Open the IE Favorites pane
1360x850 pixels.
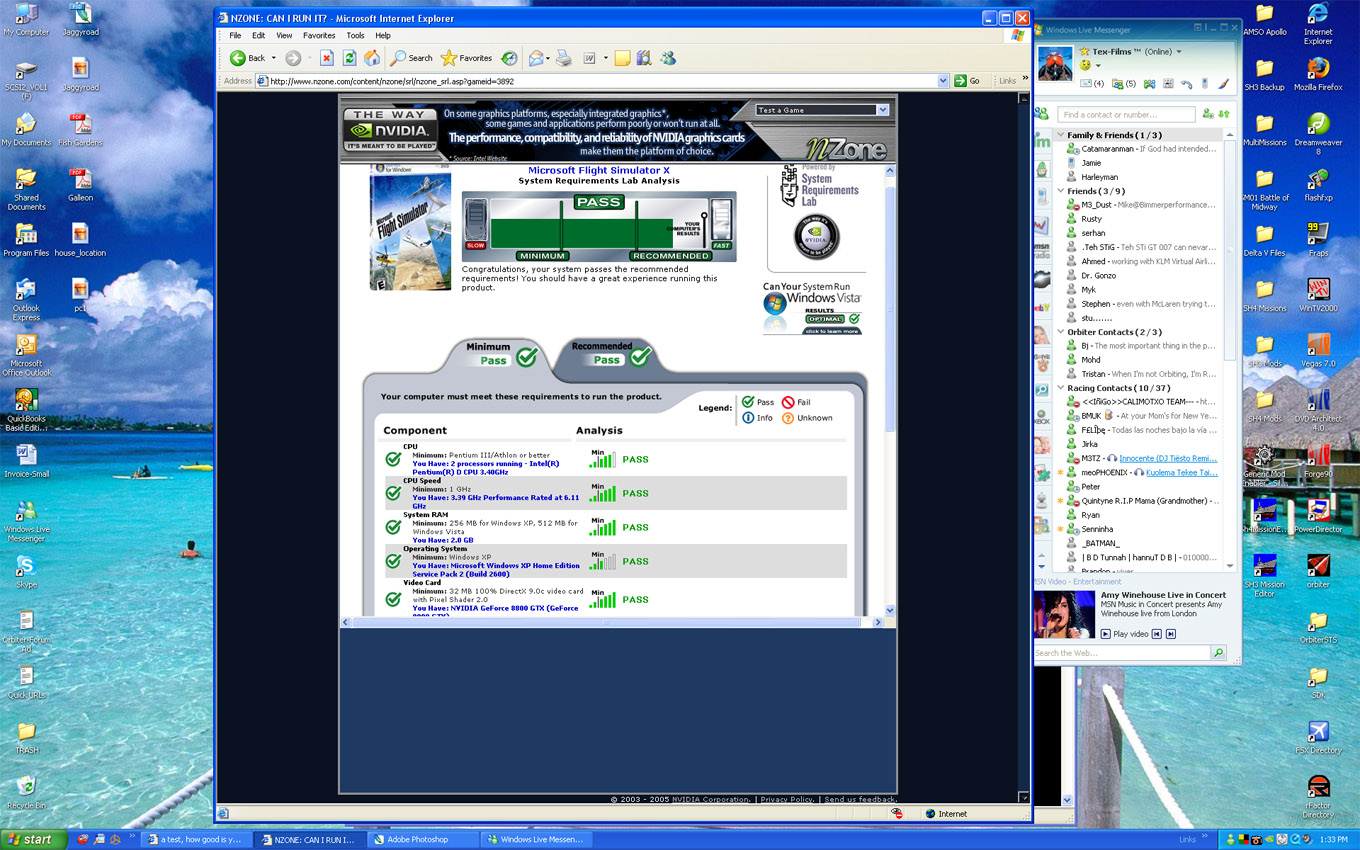point(467,58)
